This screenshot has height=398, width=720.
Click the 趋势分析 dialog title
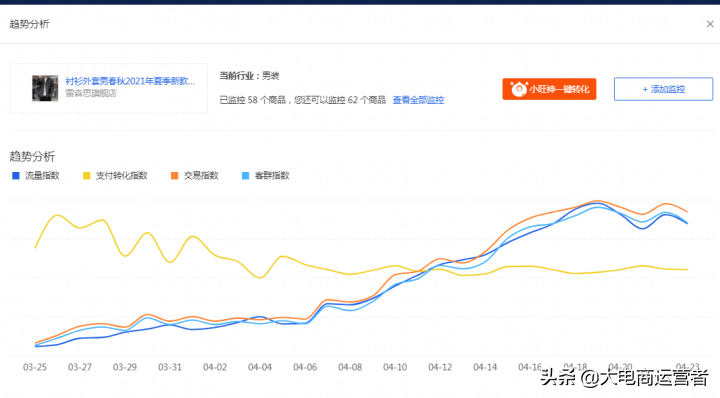(x=29, y=24)
